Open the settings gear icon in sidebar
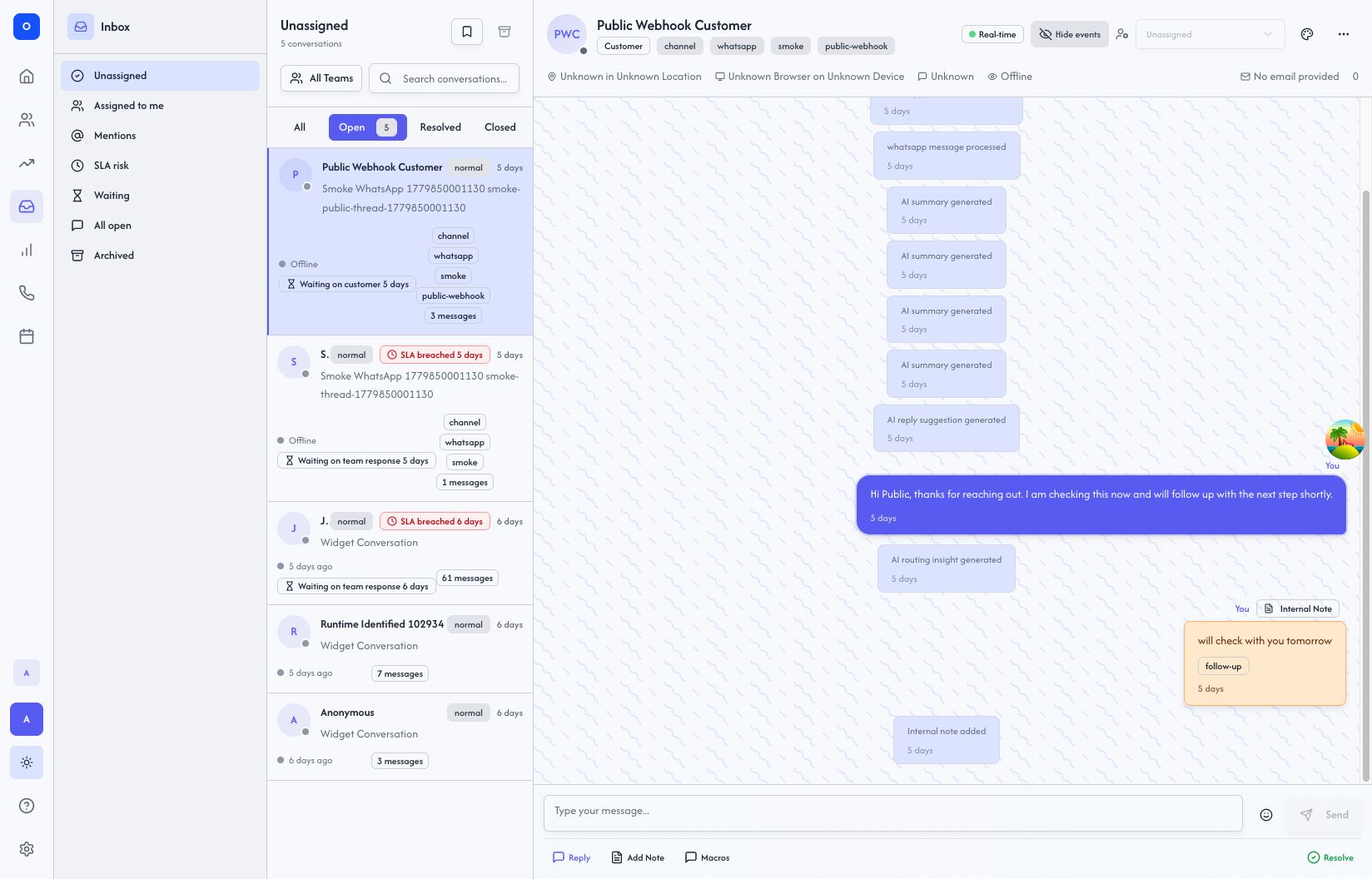 [x=27, y=849]
